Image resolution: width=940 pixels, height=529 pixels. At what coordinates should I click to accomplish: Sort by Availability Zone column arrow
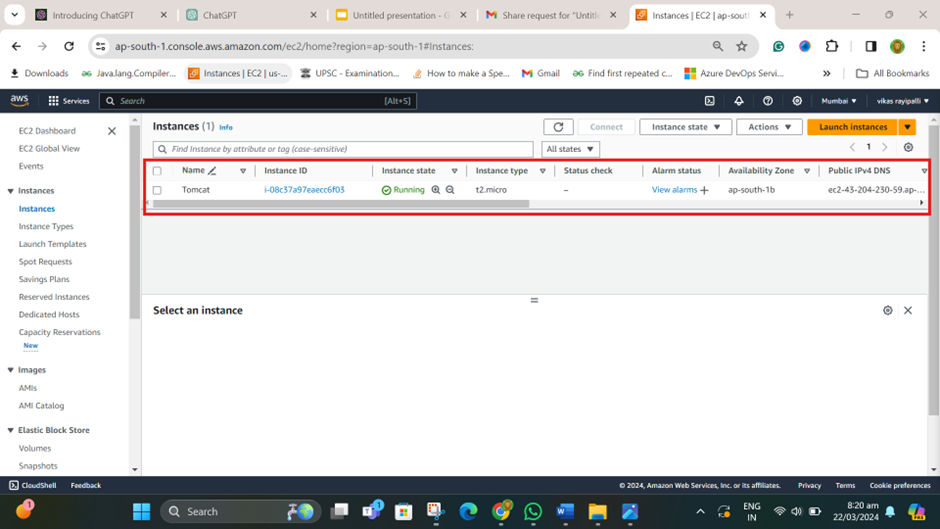pos(807,171)
